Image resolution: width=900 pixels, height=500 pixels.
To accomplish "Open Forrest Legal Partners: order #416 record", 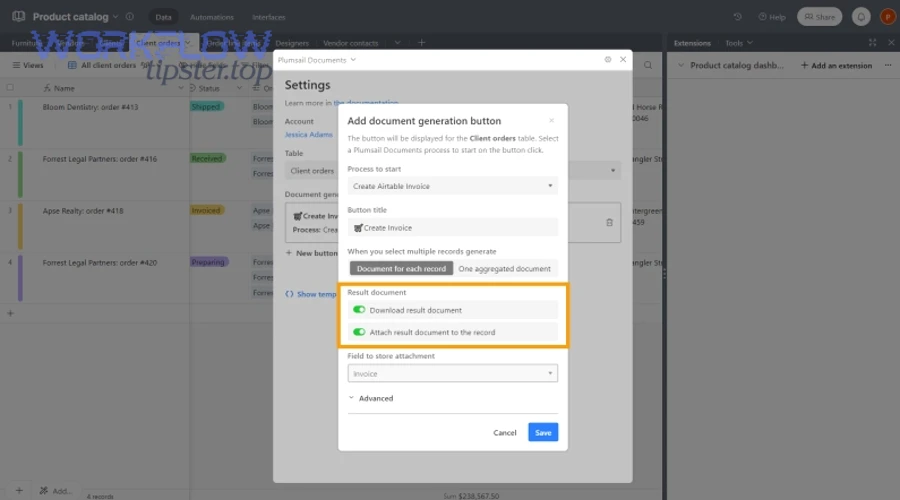I will [99, 159].
